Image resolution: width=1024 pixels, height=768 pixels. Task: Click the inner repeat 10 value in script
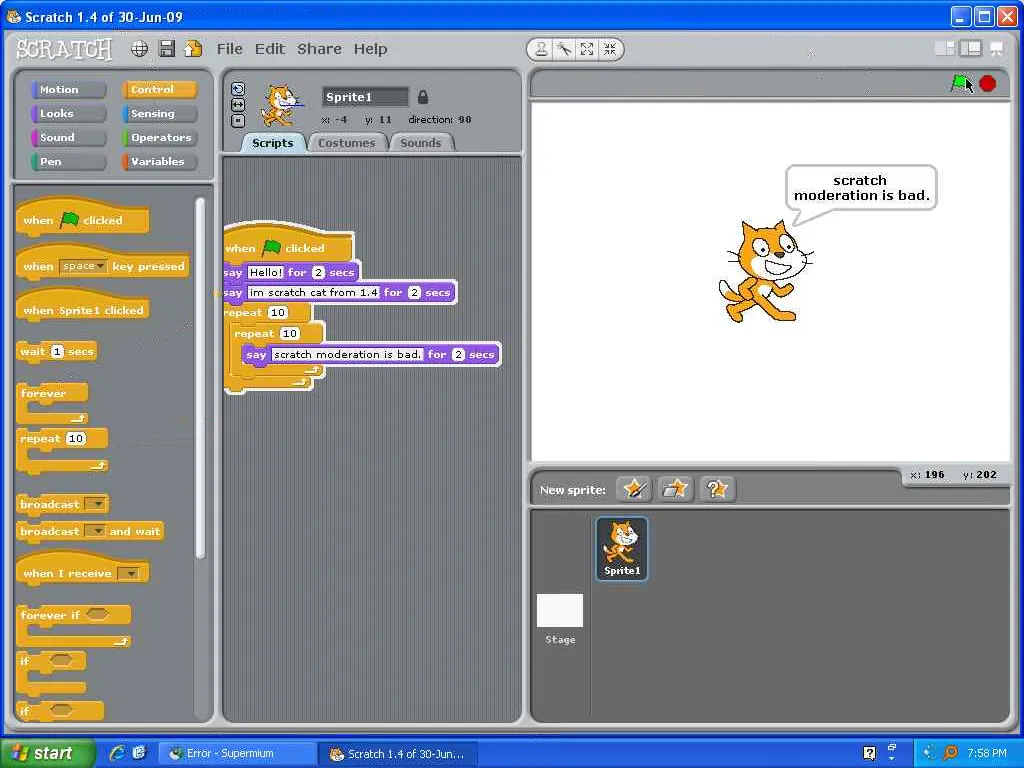tap(289, 334)
